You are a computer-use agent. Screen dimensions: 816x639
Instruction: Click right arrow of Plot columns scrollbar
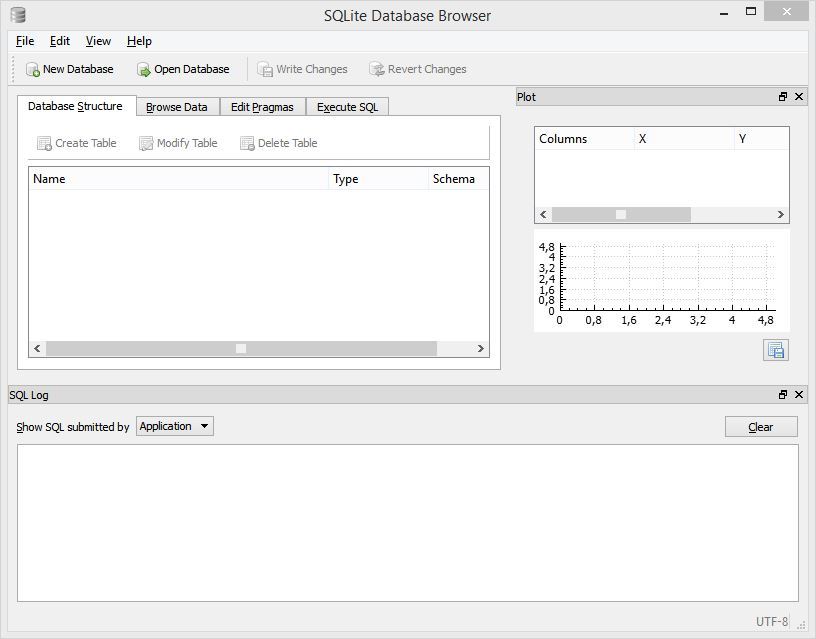781,214
